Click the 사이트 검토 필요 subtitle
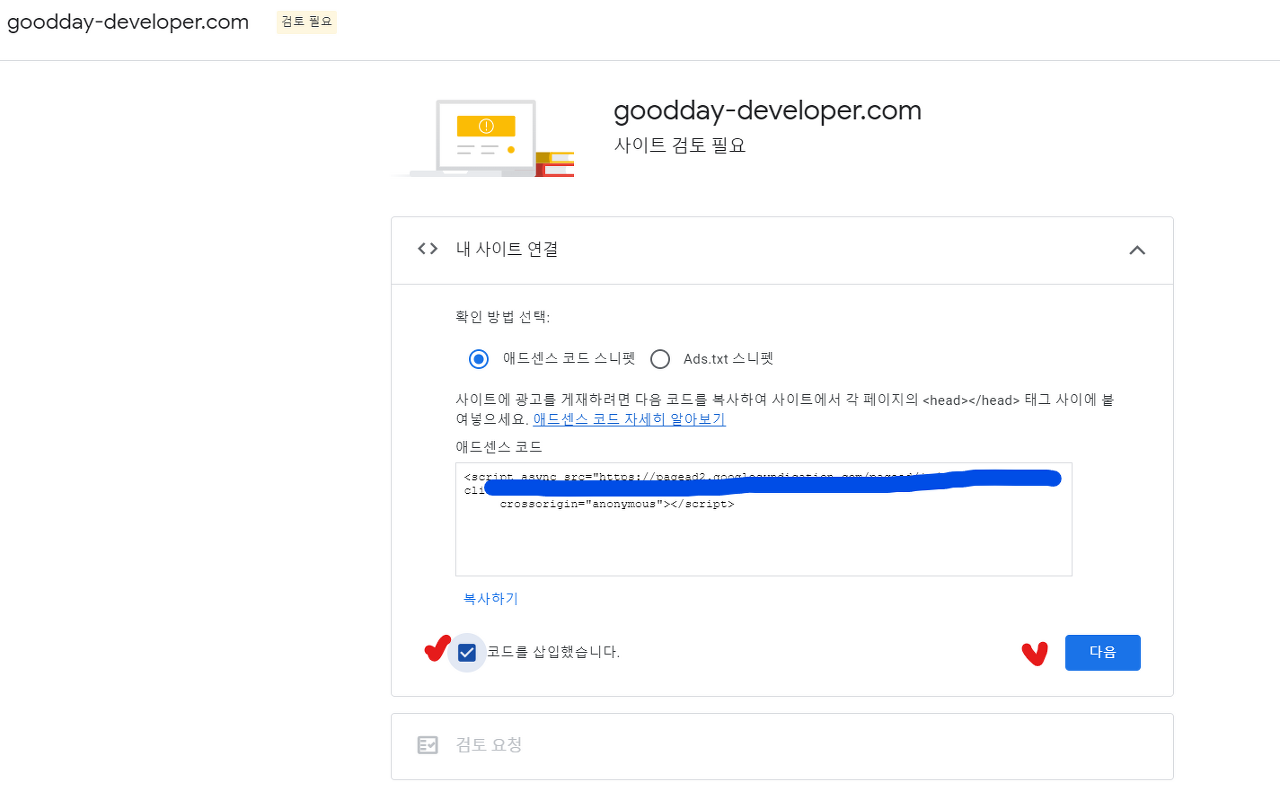The width and height of the screenshot is (1280, 800). click(680, 146)
